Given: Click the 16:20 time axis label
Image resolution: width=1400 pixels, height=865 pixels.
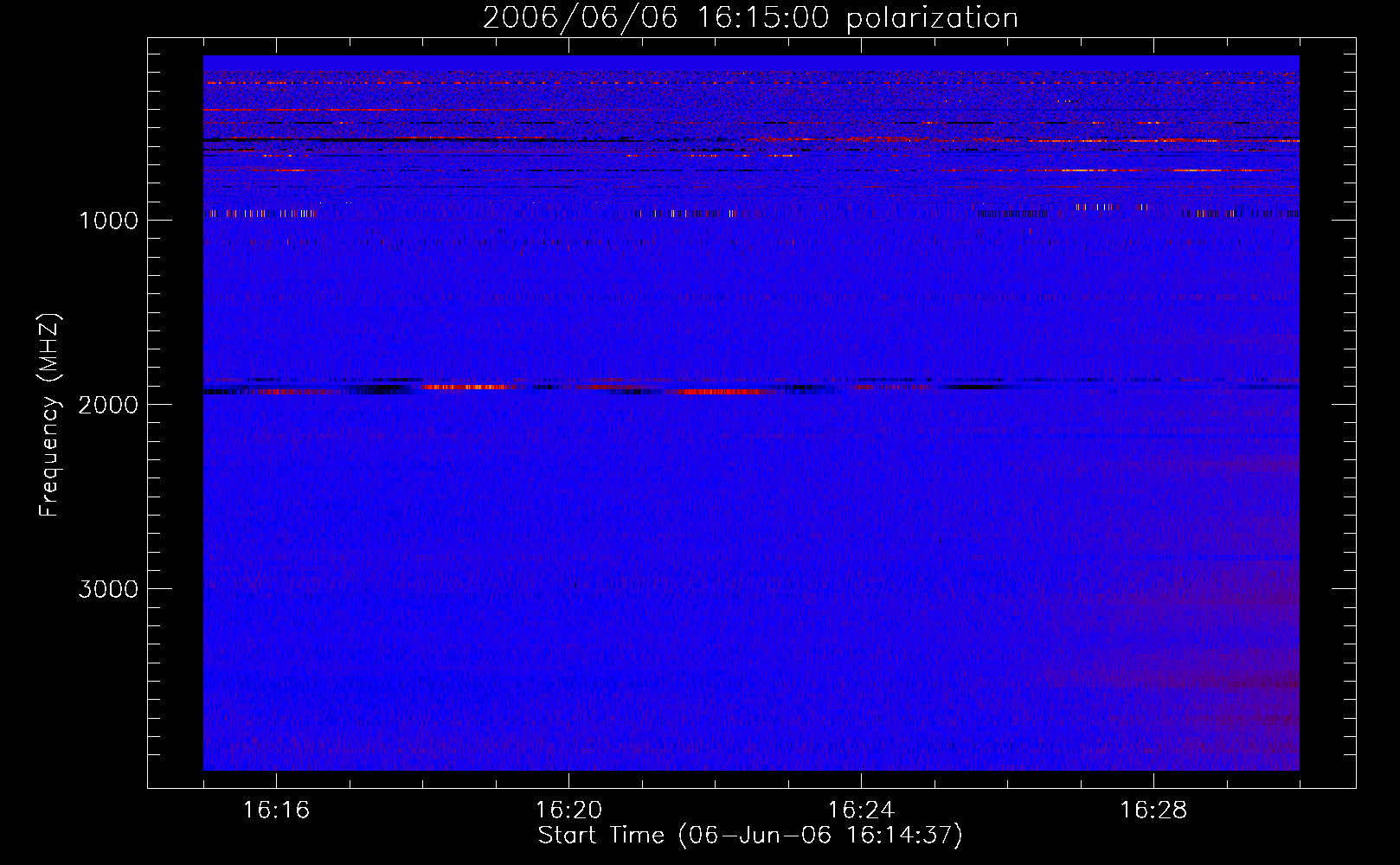Looking at the screenshot, I should click(568, 811).
